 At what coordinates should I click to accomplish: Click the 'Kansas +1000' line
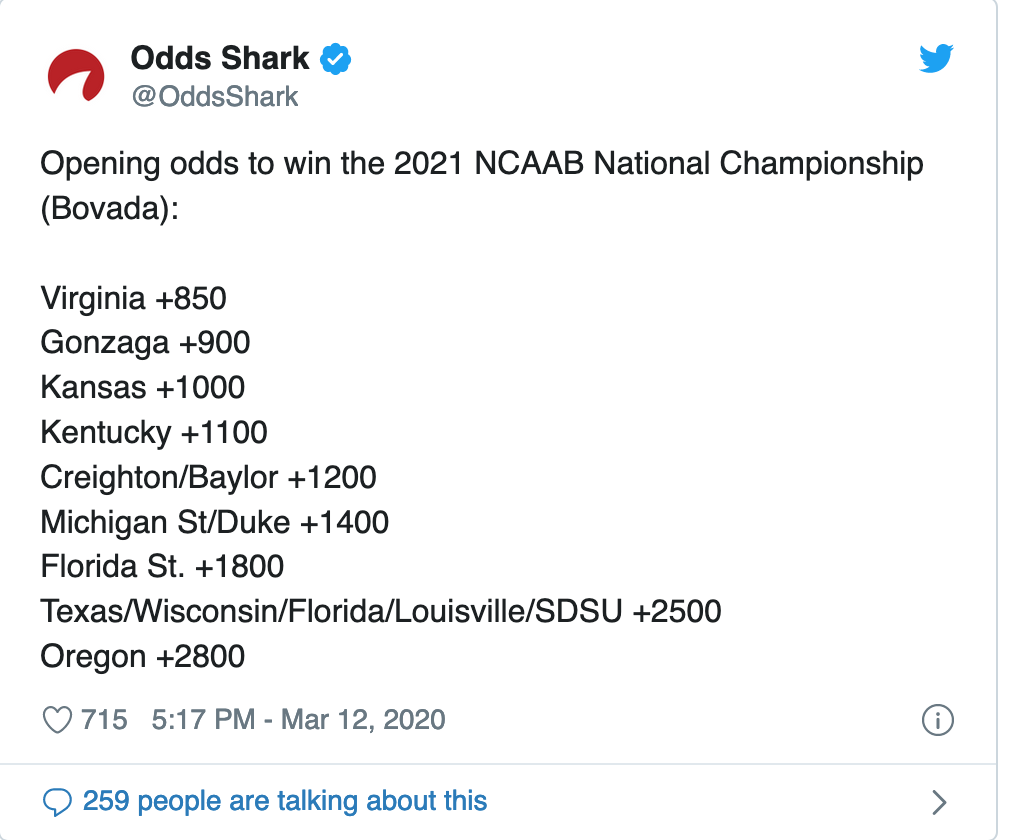142,387
